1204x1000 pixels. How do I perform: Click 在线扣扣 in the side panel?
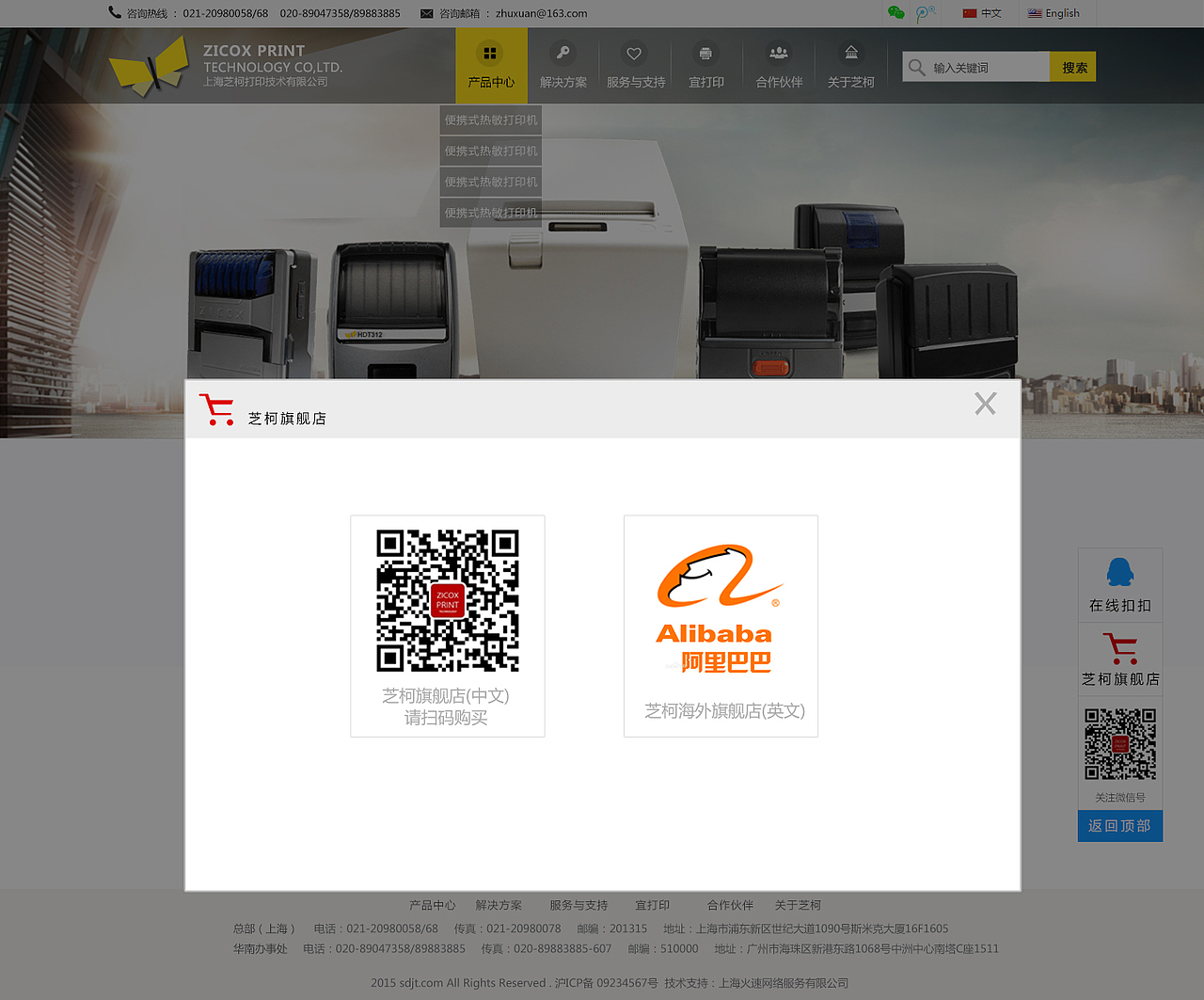1120,606
